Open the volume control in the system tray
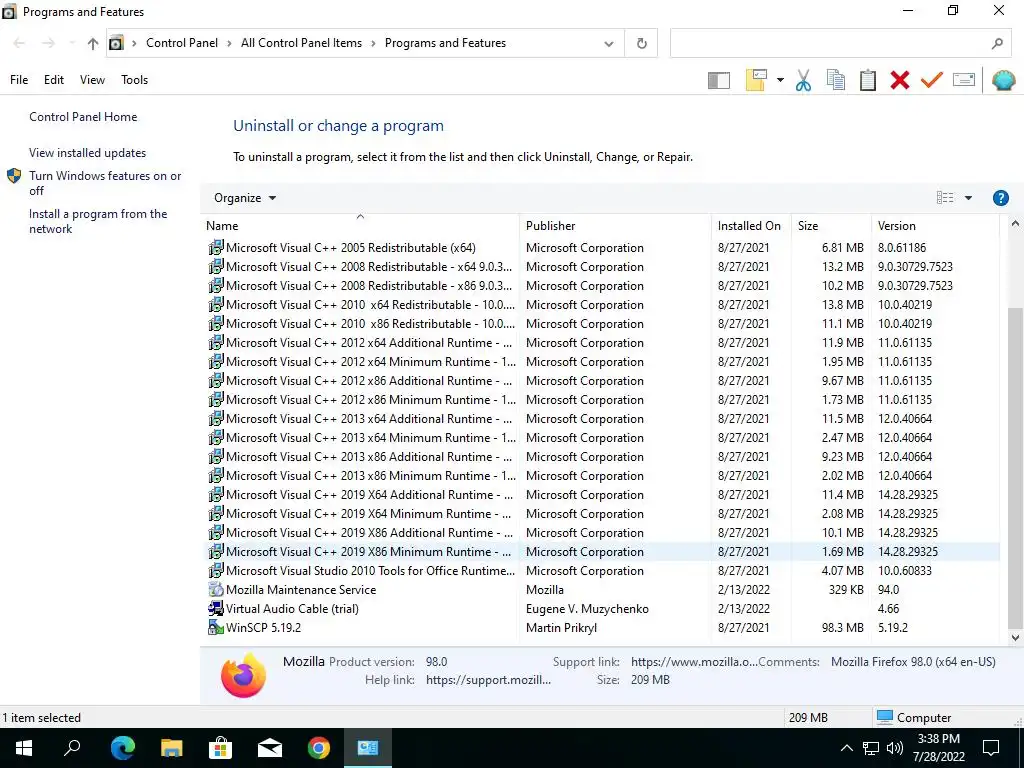 pyautogui.click(x=895, y=748)
